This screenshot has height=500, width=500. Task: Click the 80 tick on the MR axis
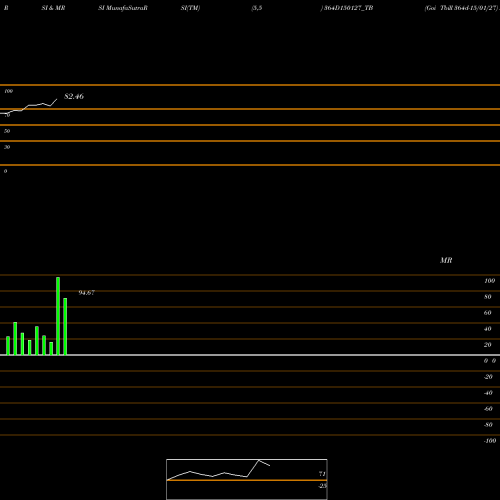(488, 297)
